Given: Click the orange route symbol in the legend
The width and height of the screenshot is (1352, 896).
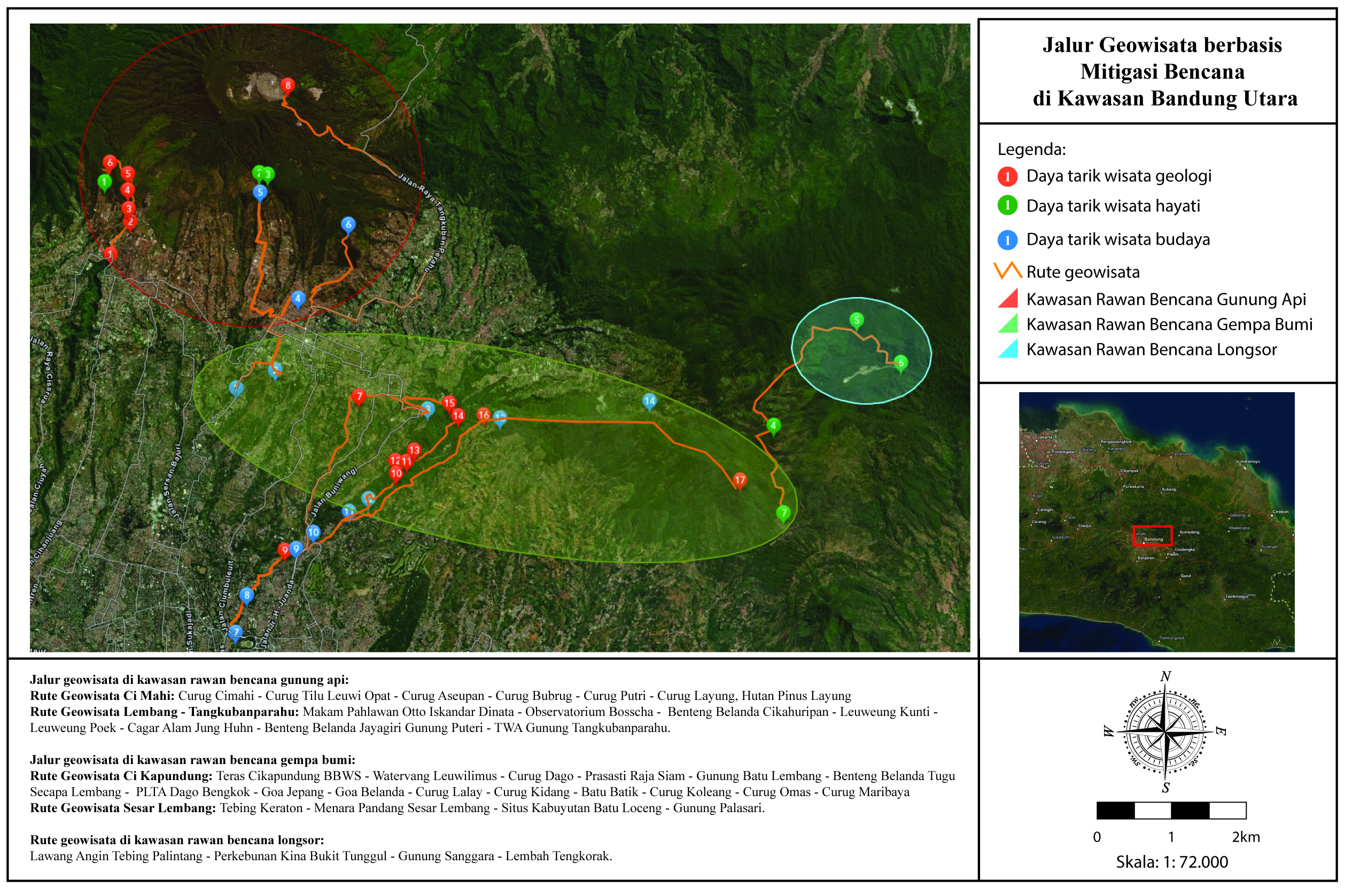Looking at the screenshot, I should [x=1008, y=271].
